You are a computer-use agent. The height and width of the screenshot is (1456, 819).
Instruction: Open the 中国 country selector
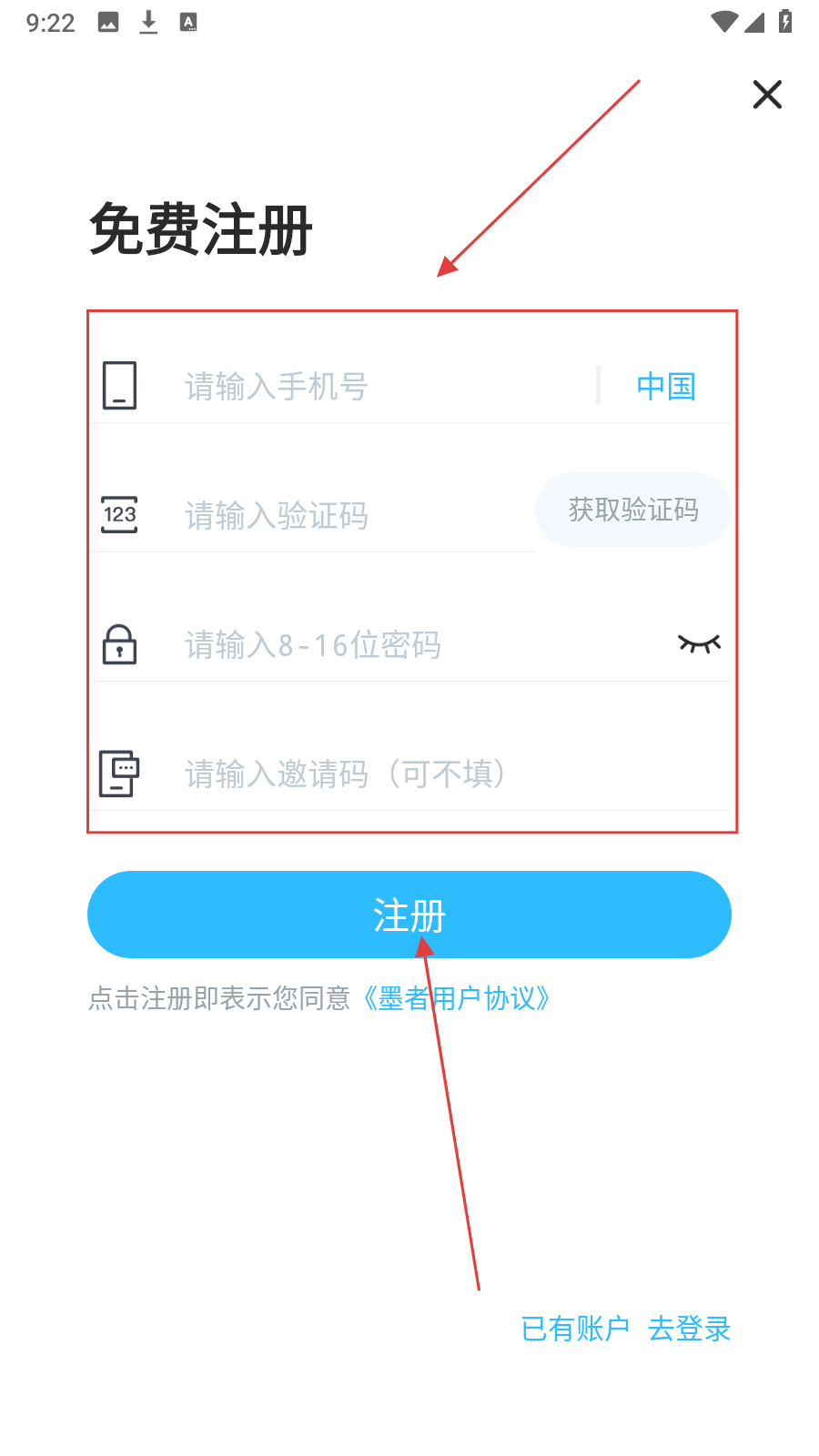pyautogui.click(x=666, y=387)
